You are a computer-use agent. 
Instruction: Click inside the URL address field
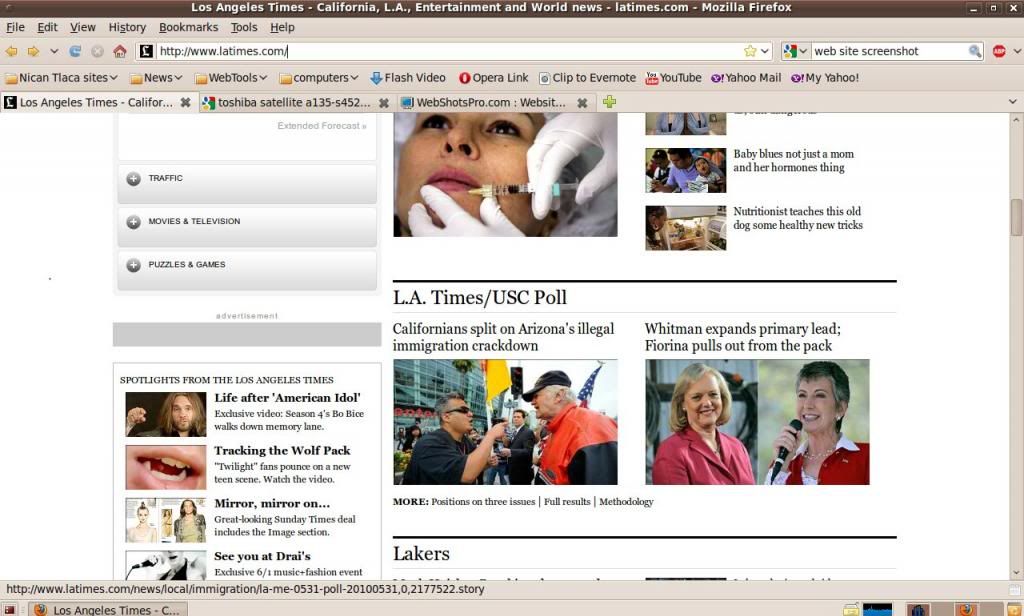coord(449,51)
